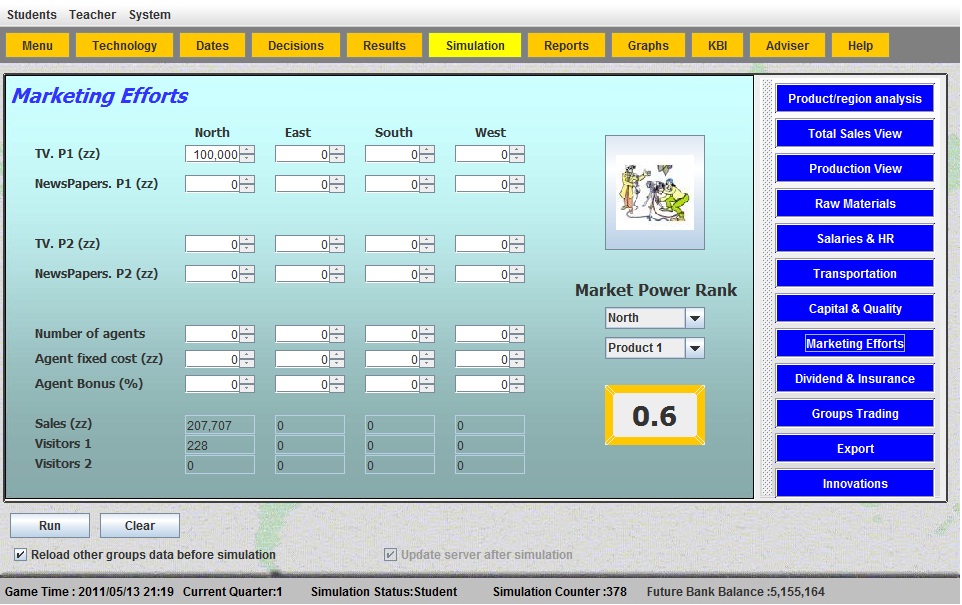
Task: Click the NewsPapers P1 East input field
Action: click(302, 184)
